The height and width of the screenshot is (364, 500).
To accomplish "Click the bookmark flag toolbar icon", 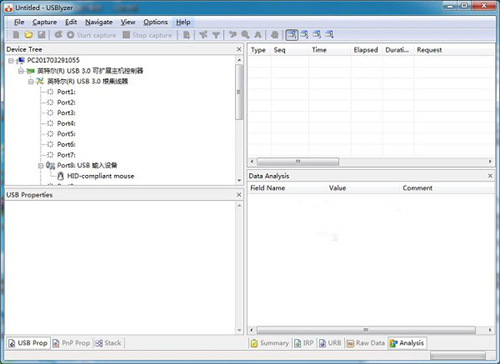I will click(233, 35).
